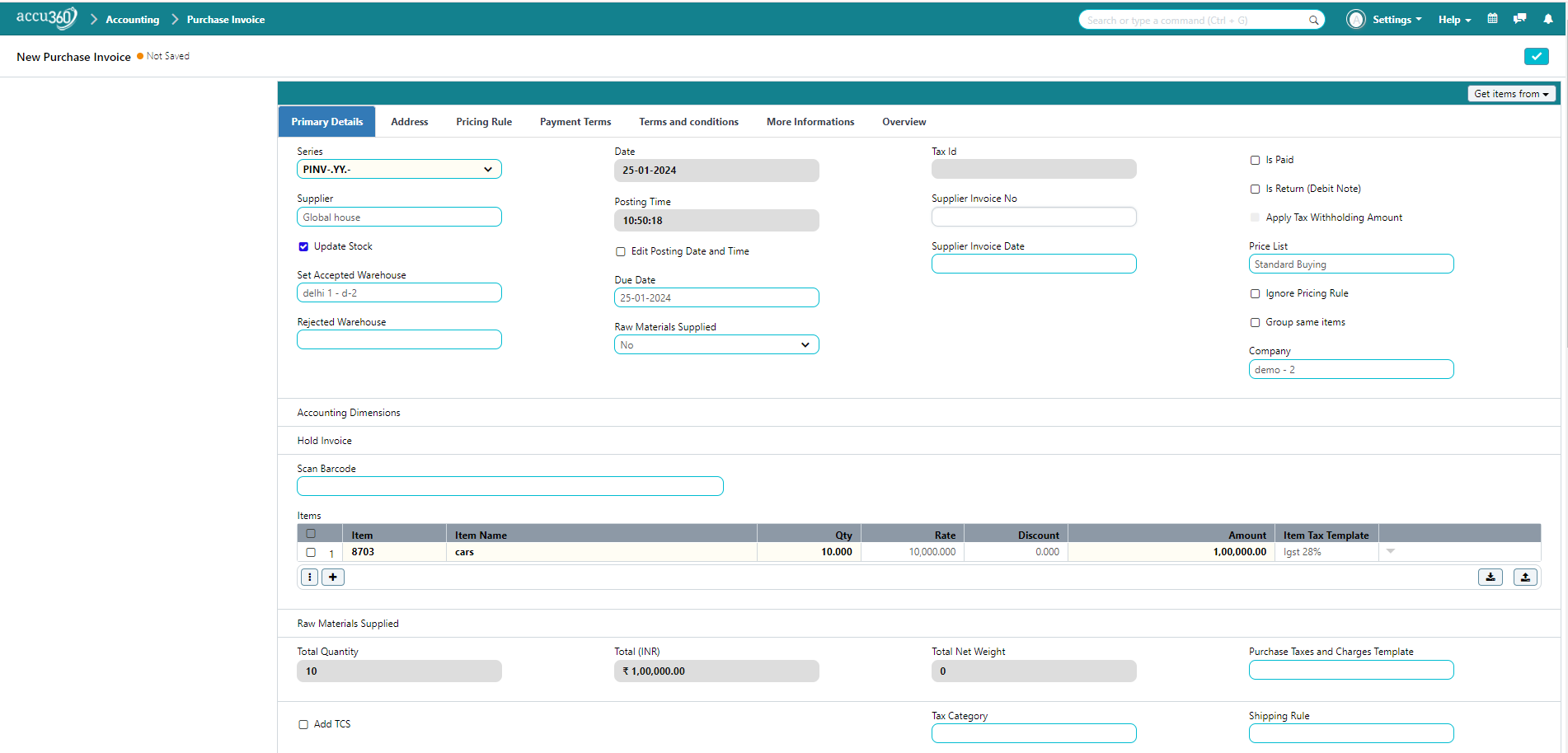Image resolution: width=1568 pixels, height=753 pixels.
Task: Expand row options arrow for item 8703
Action: [1390, 551]
